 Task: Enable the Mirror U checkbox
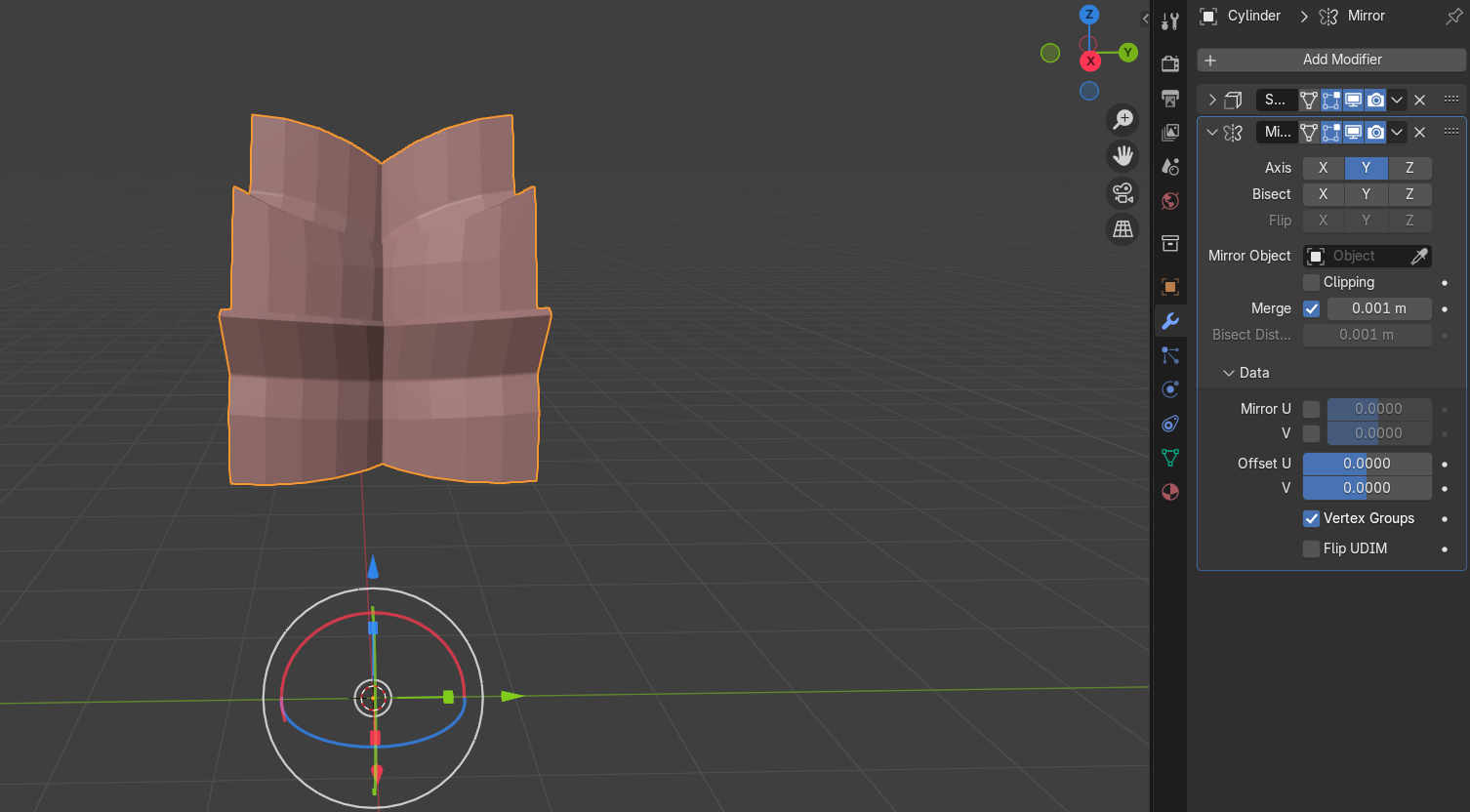coord(1312,409)
